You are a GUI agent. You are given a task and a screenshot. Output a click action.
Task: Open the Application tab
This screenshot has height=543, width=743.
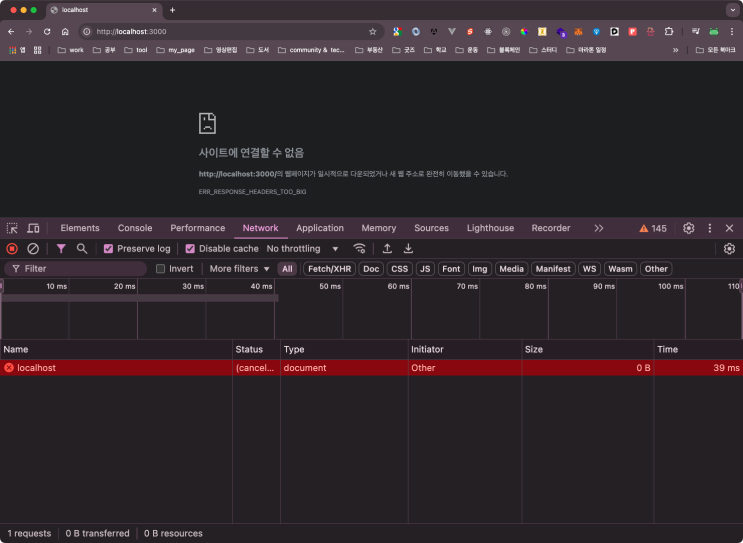pyautogui.click(x=319, y=228)
